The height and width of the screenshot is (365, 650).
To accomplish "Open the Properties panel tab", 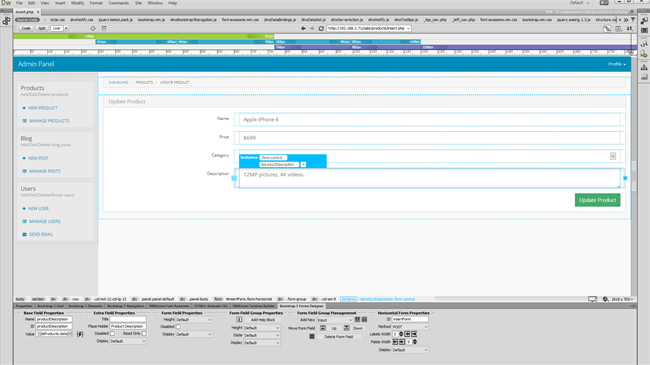I will (24, 306).
